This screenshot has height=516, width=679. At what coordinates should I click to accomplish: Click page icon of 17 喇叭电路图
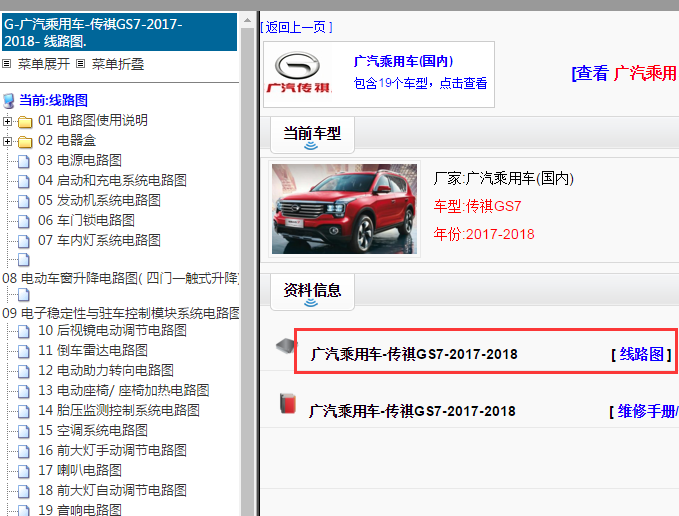click(24, 471)
